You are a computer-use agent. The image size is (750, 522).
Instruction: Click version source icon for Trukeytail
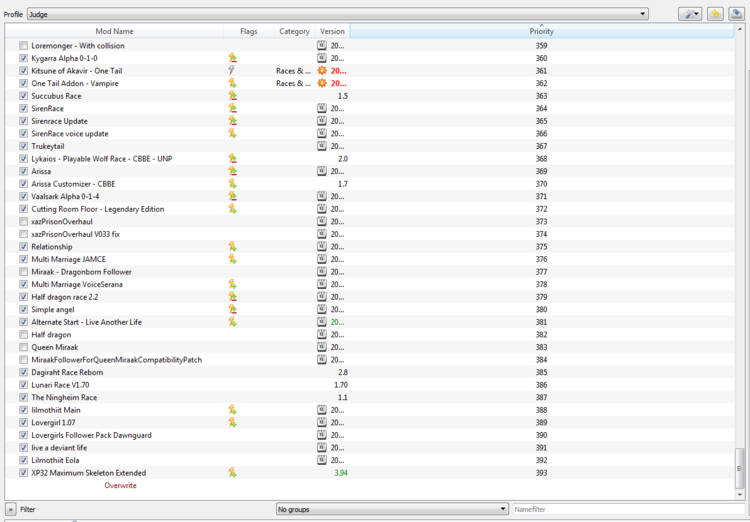coord(322,146)
